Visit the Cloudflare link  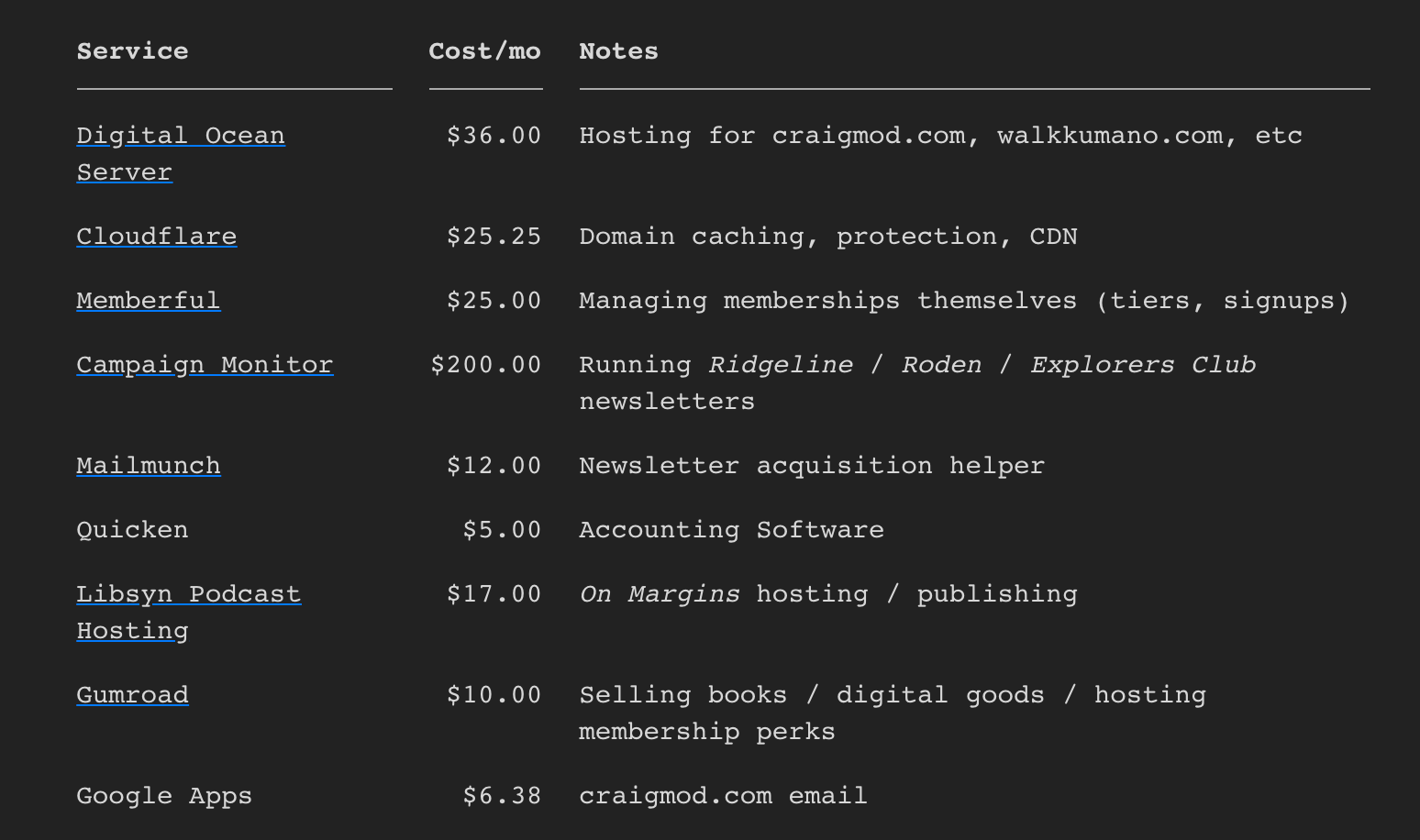tap(156, 237)
